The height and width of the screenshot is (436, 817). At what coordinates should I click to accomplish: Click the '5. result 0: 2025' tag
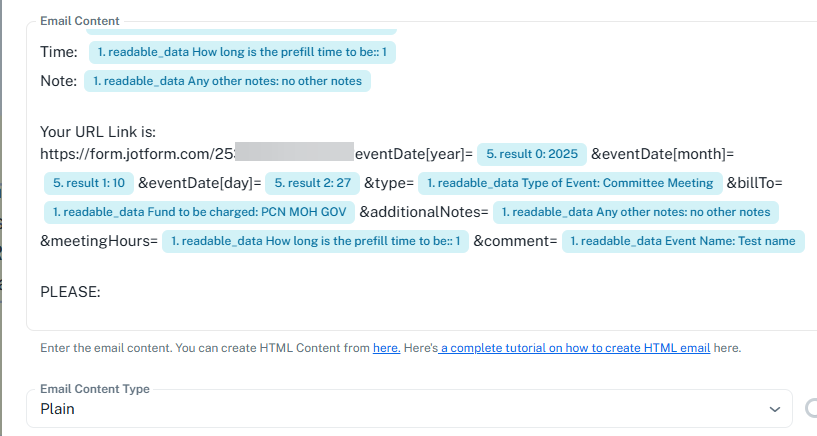pyautogui.click(x=531, y=154)
